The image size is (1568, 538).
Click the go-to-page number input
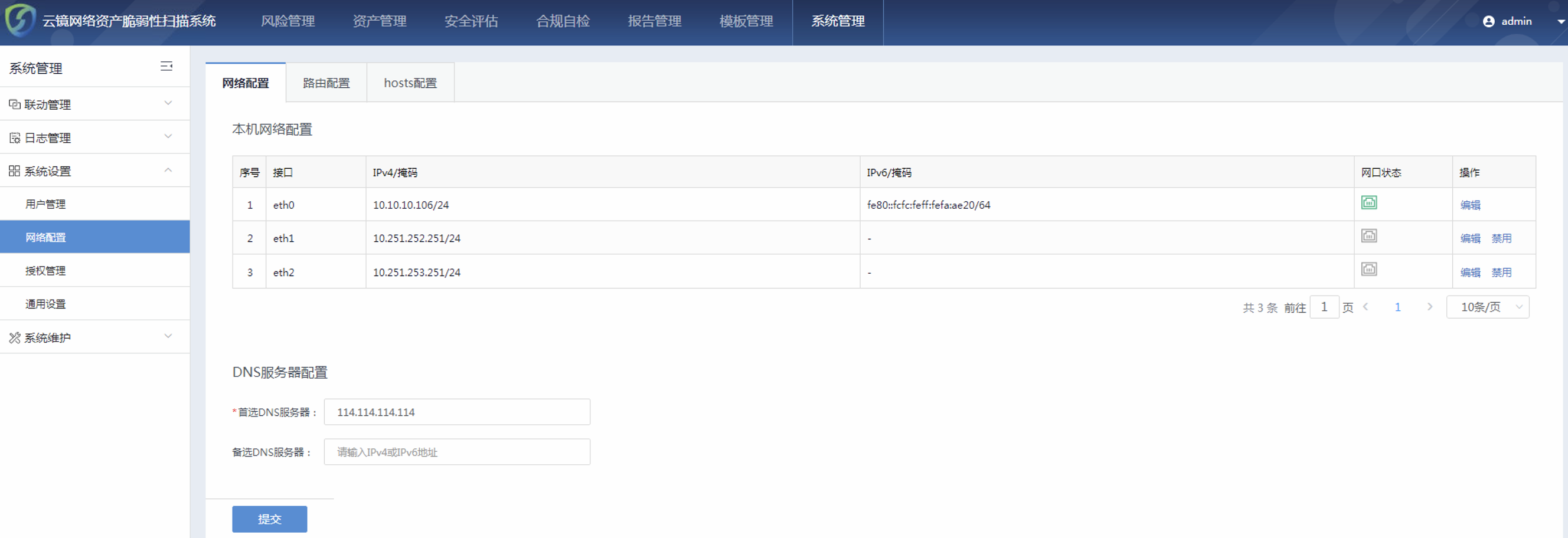1324,307
